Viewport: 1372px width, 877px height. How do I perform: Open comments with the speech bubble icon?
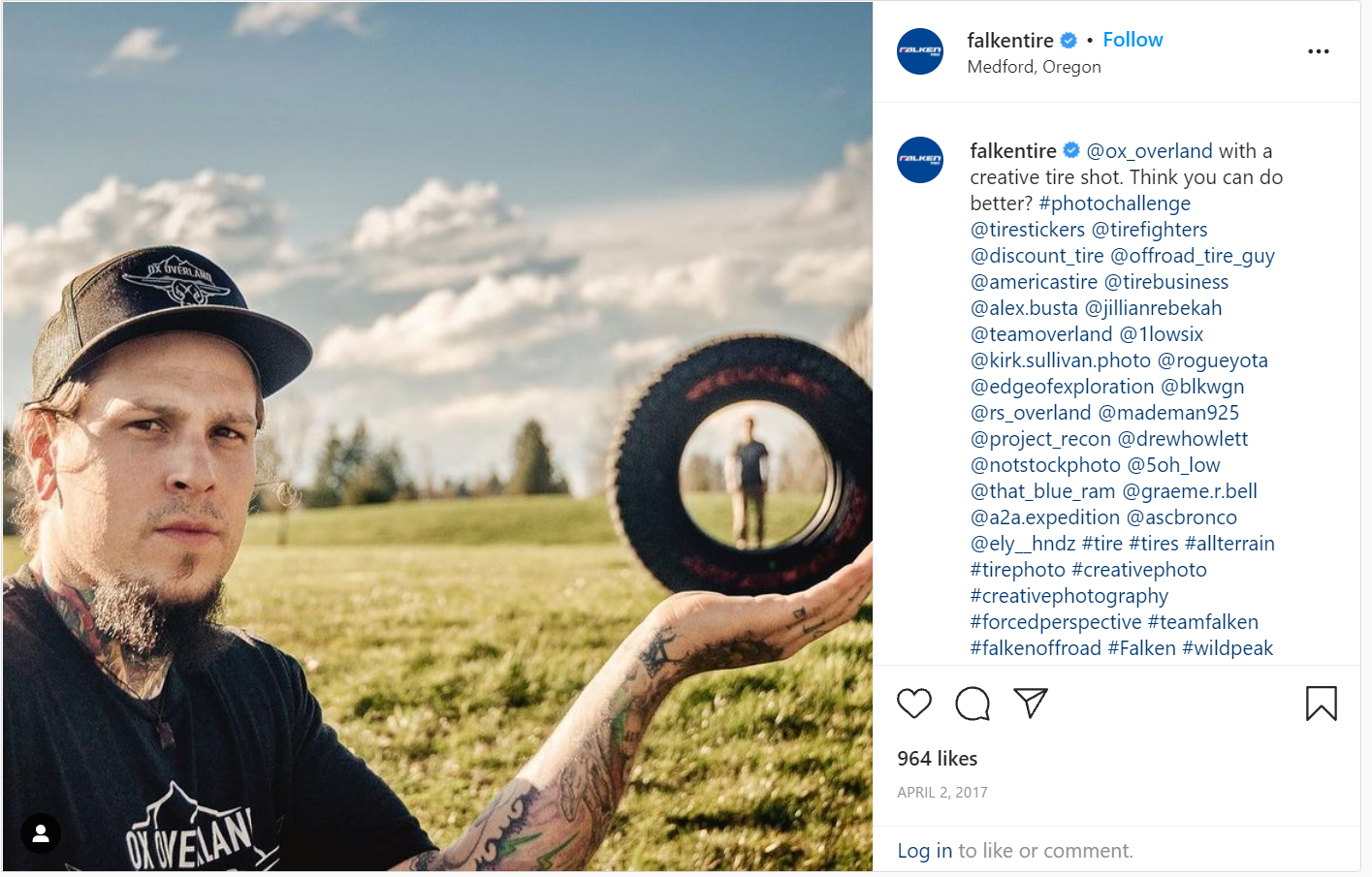tap(972, 704)
